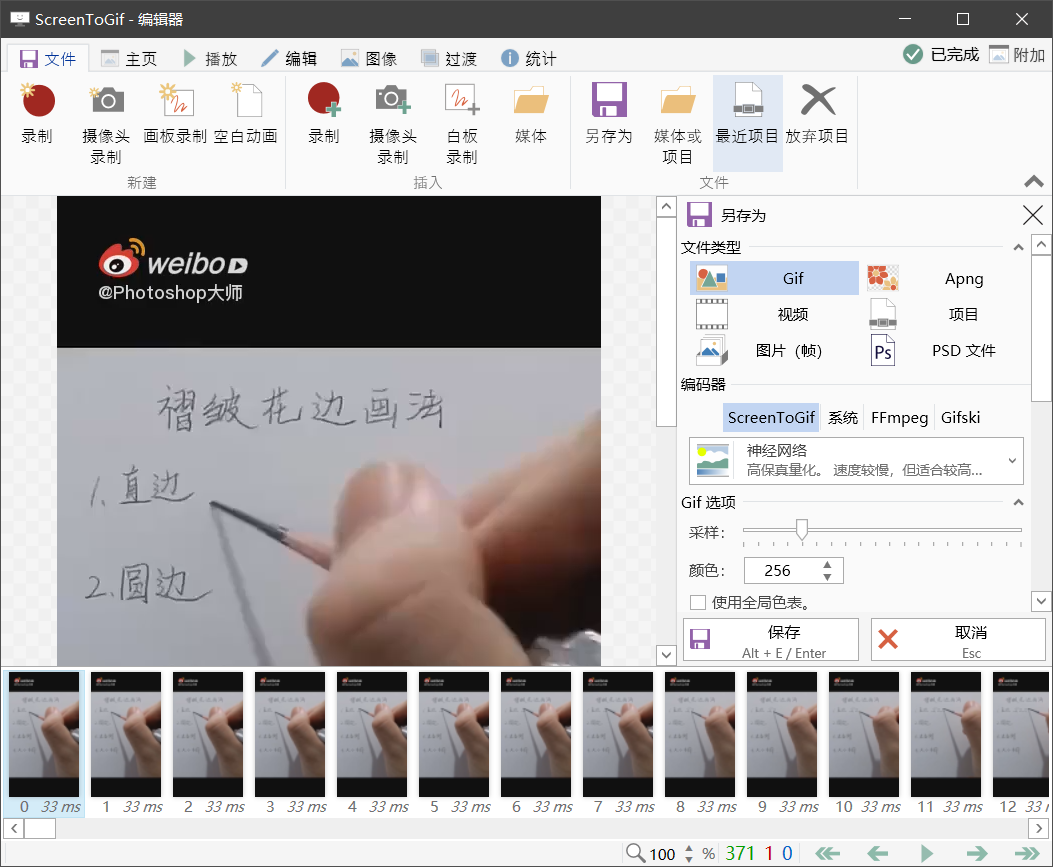
Task: Jump to first frame arrow
Action: [827, 854]
